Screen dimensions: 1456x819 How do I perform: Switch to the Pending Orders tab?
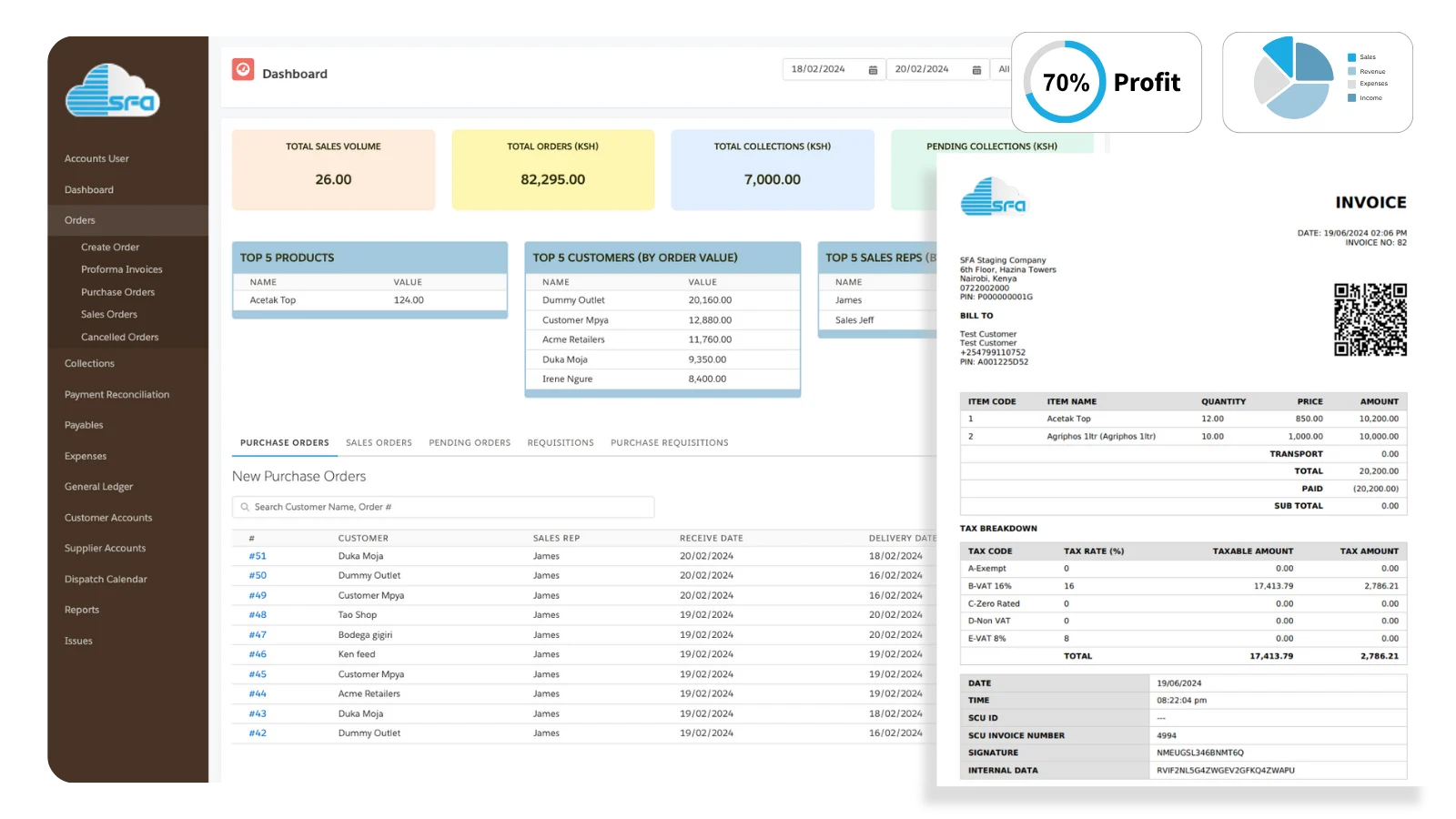[470, 442]
